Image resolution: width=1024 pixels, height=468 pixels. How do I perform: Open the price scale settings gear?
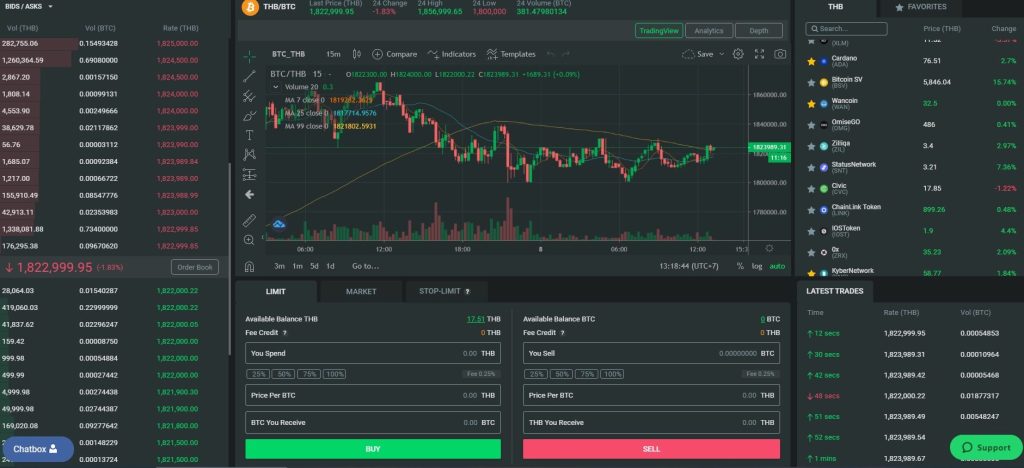(x=769, y=248)
